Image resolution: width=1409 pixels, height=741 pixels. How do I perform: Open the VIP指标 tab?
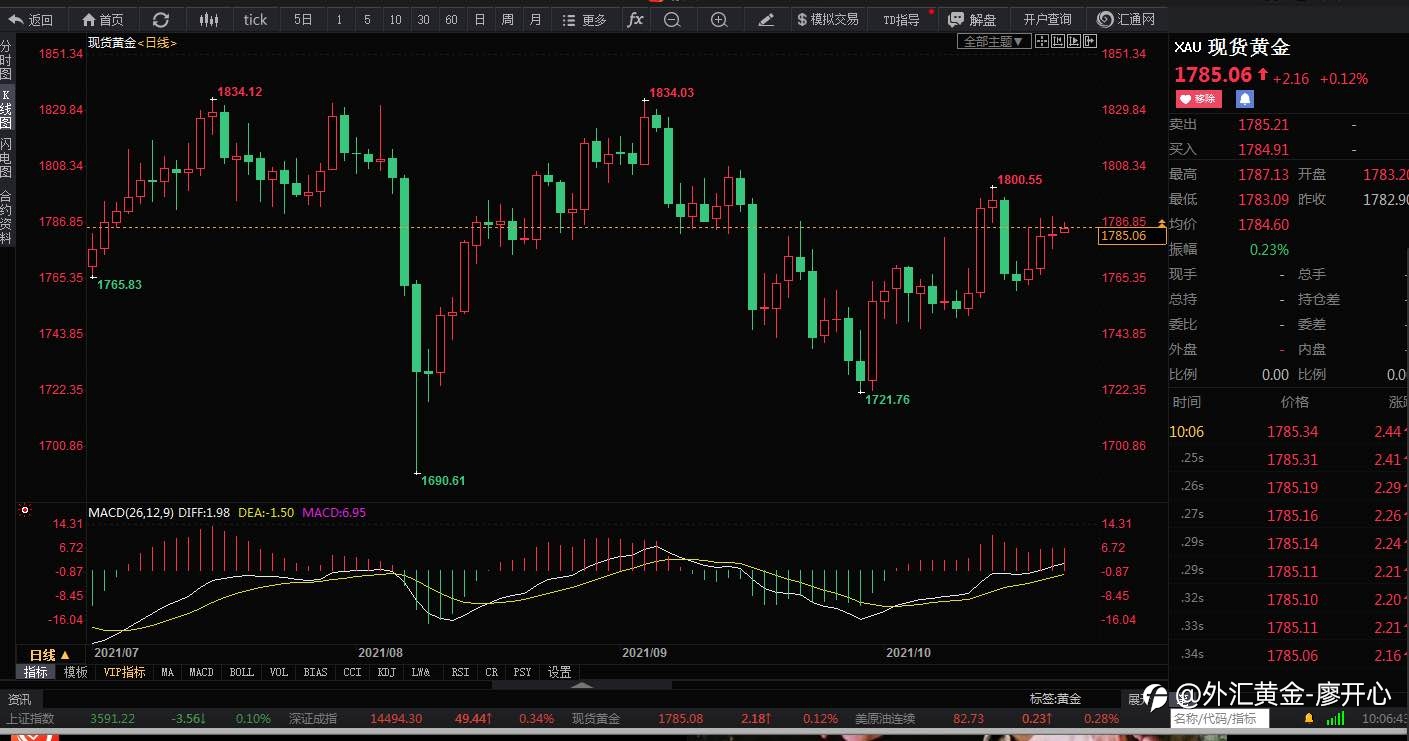(125, 672)
